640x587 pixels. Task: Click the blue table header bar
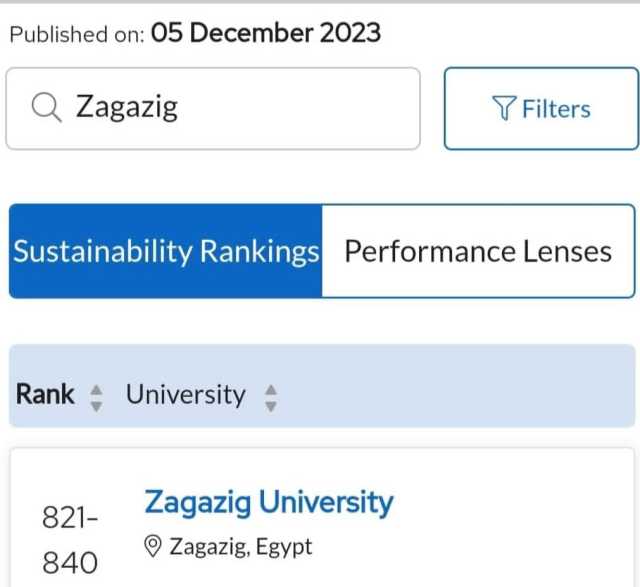tap(322, 386)
